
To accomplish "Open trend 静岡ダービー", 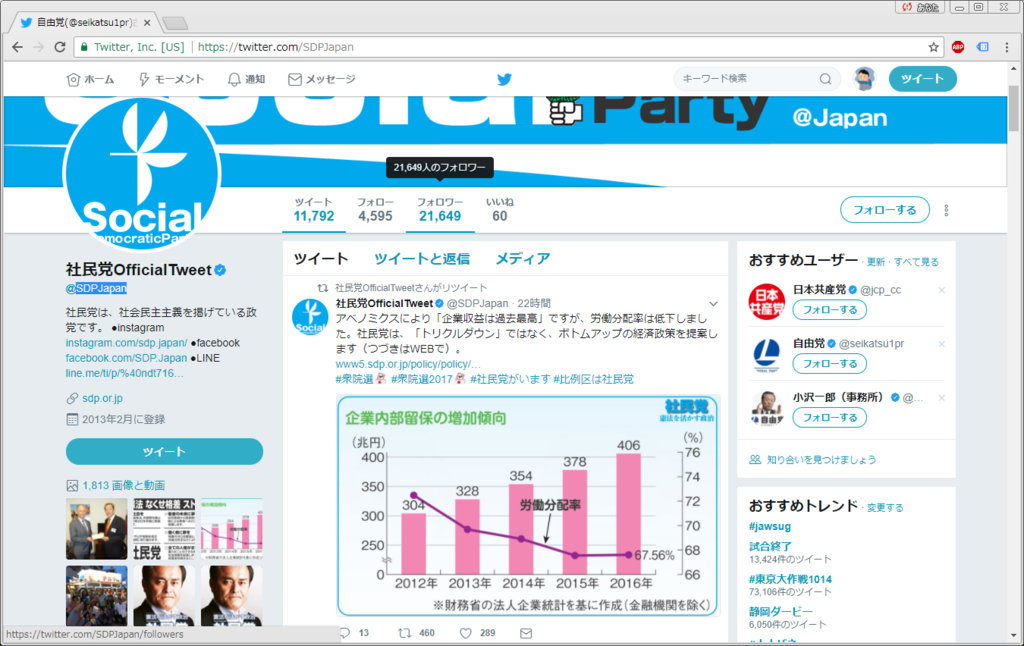I will click(x=780, y=611).
